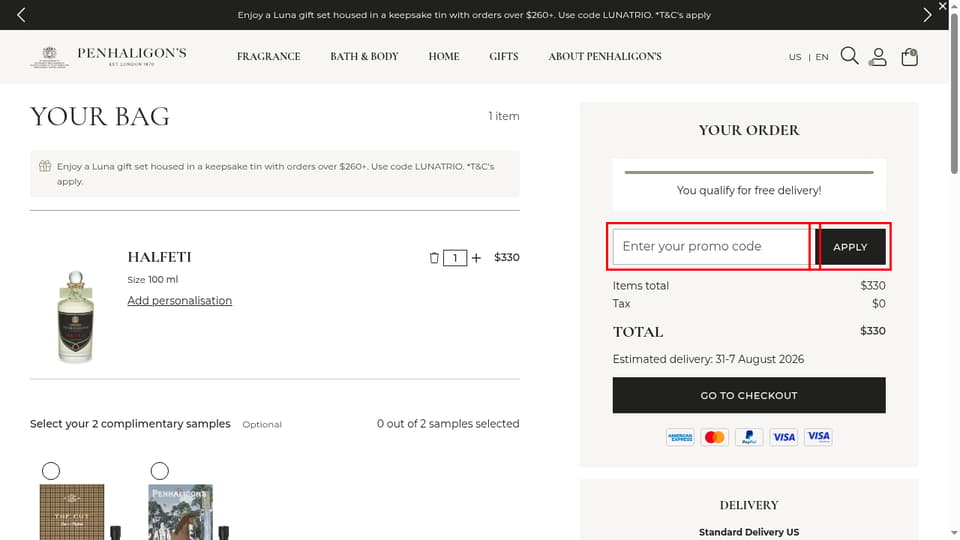Click the Apply promo code button

pos(850,247)
